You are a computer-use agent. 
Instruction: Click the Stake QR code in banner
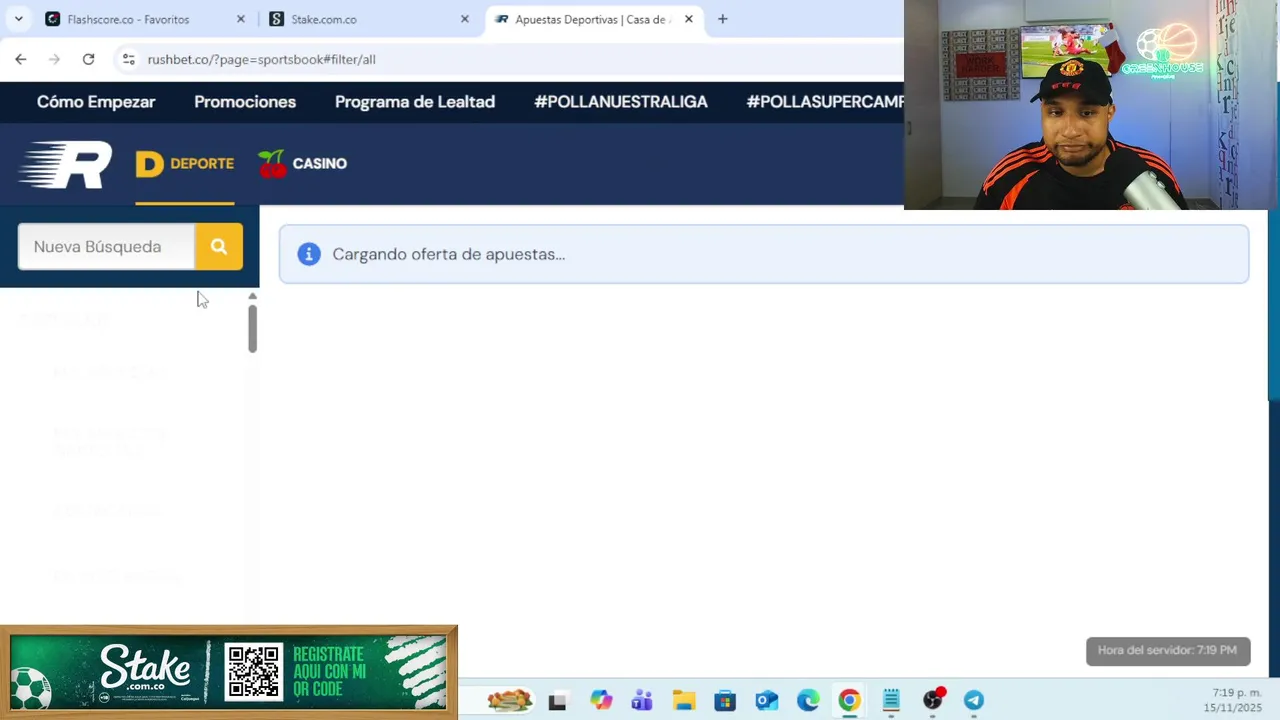(x=253, y=671)
